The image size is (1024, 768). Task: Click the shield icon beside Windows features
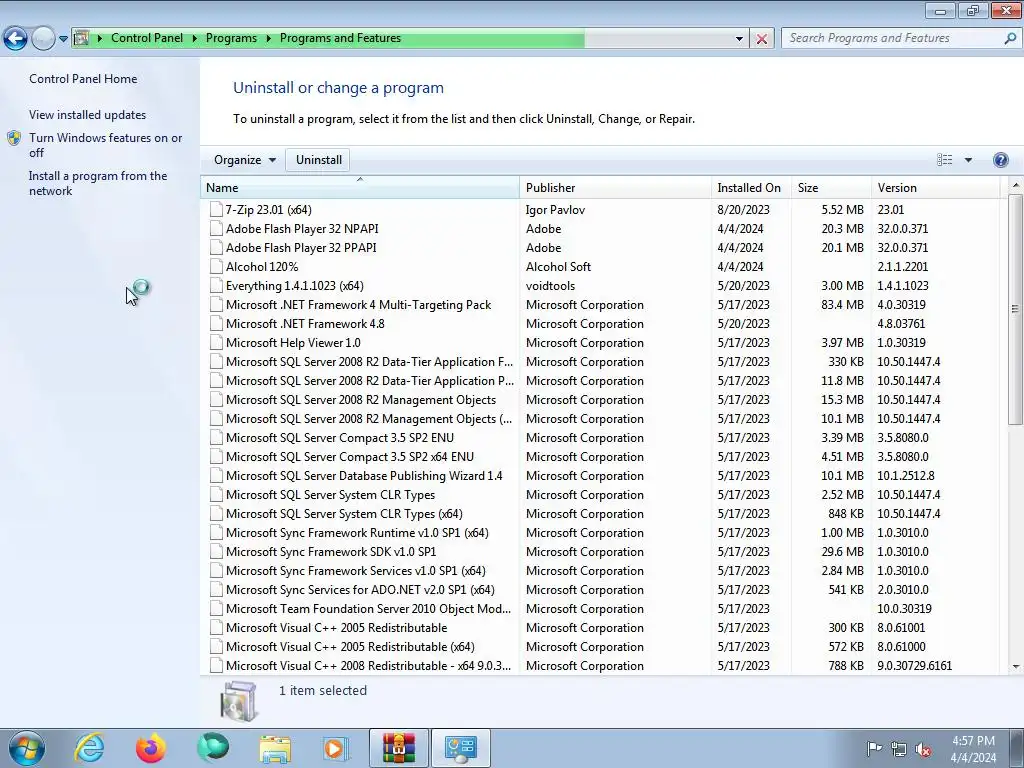click(x=14, y=138)
